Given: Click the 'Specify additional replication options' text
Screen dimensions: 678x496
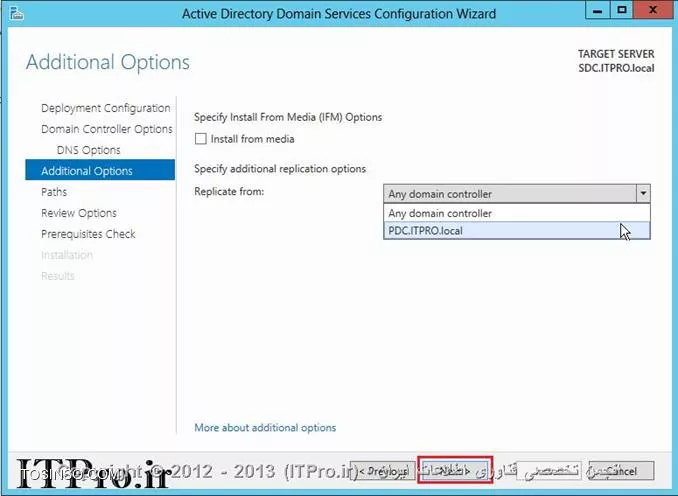Looking at the screenshot, I should tap(280, 169).
